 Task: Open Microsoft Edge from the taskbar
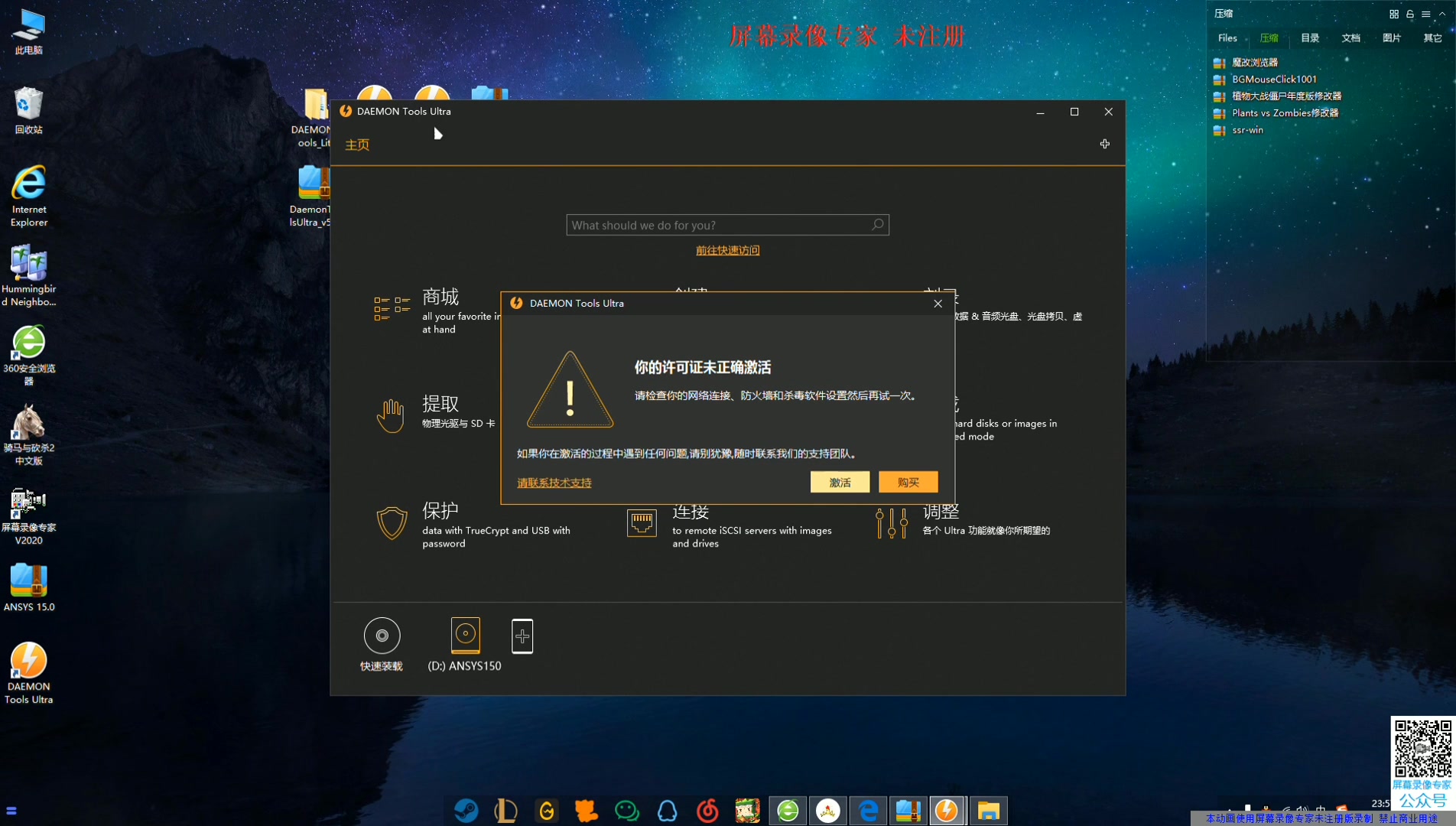click(x=868, y=810)
